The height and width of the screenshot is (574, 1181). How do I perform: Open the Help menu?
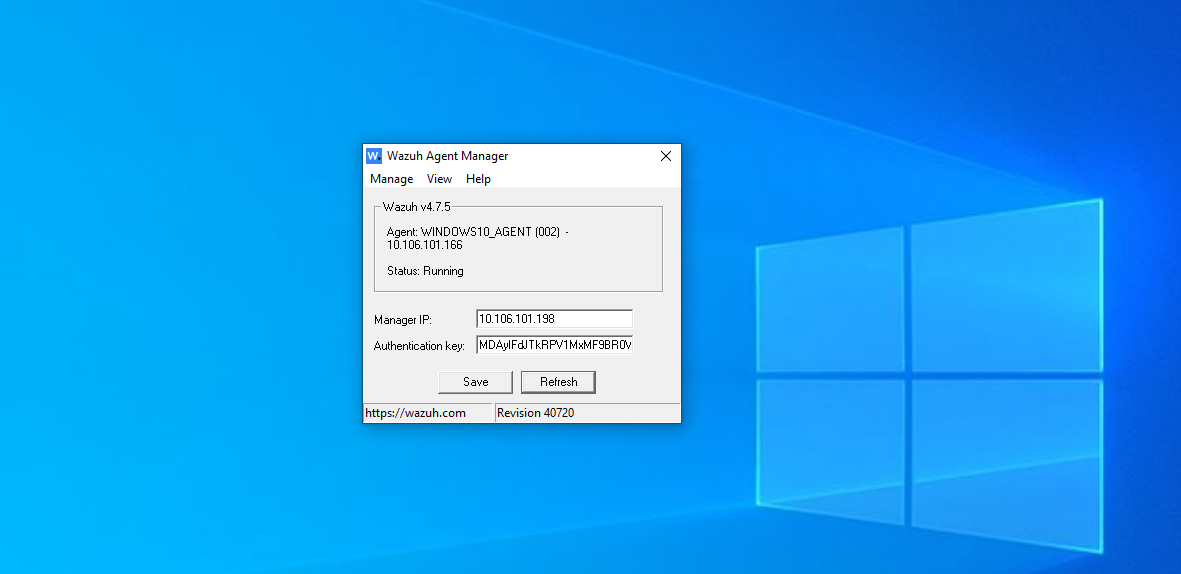[x=478, y=179]
